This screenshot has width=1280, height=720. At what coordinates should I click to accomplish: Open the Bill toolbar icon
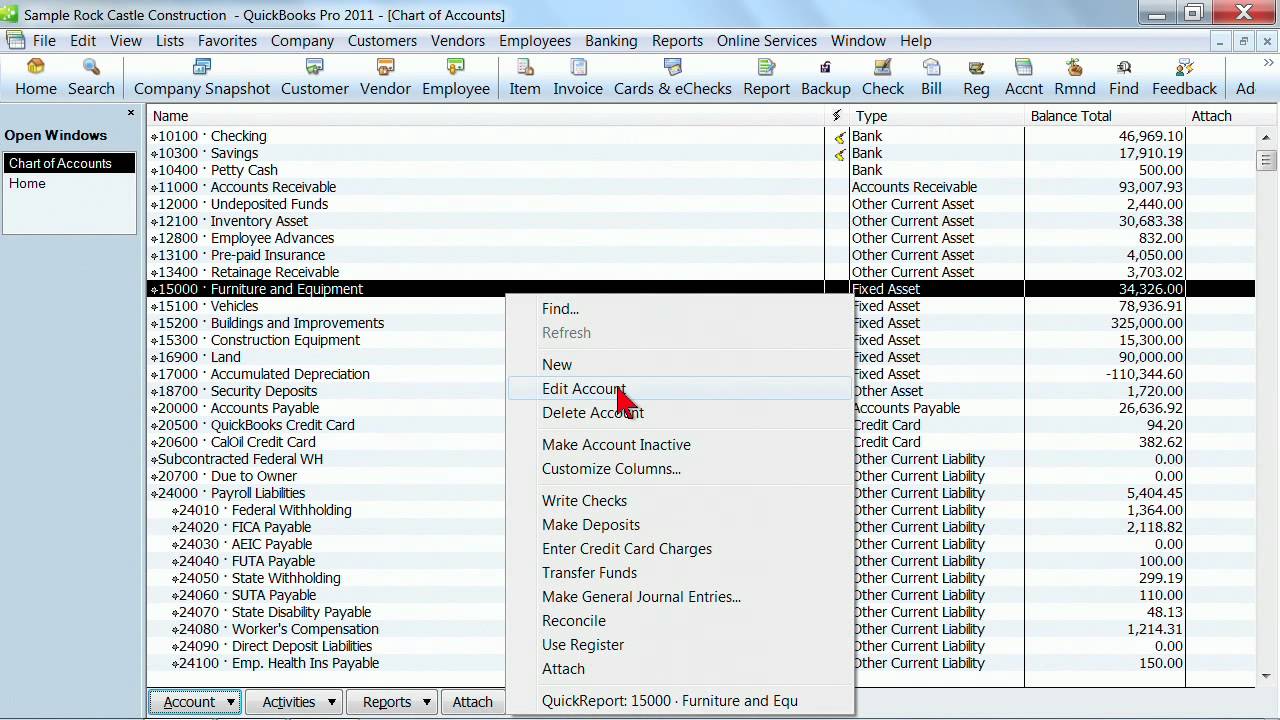(x=931, y=78)
